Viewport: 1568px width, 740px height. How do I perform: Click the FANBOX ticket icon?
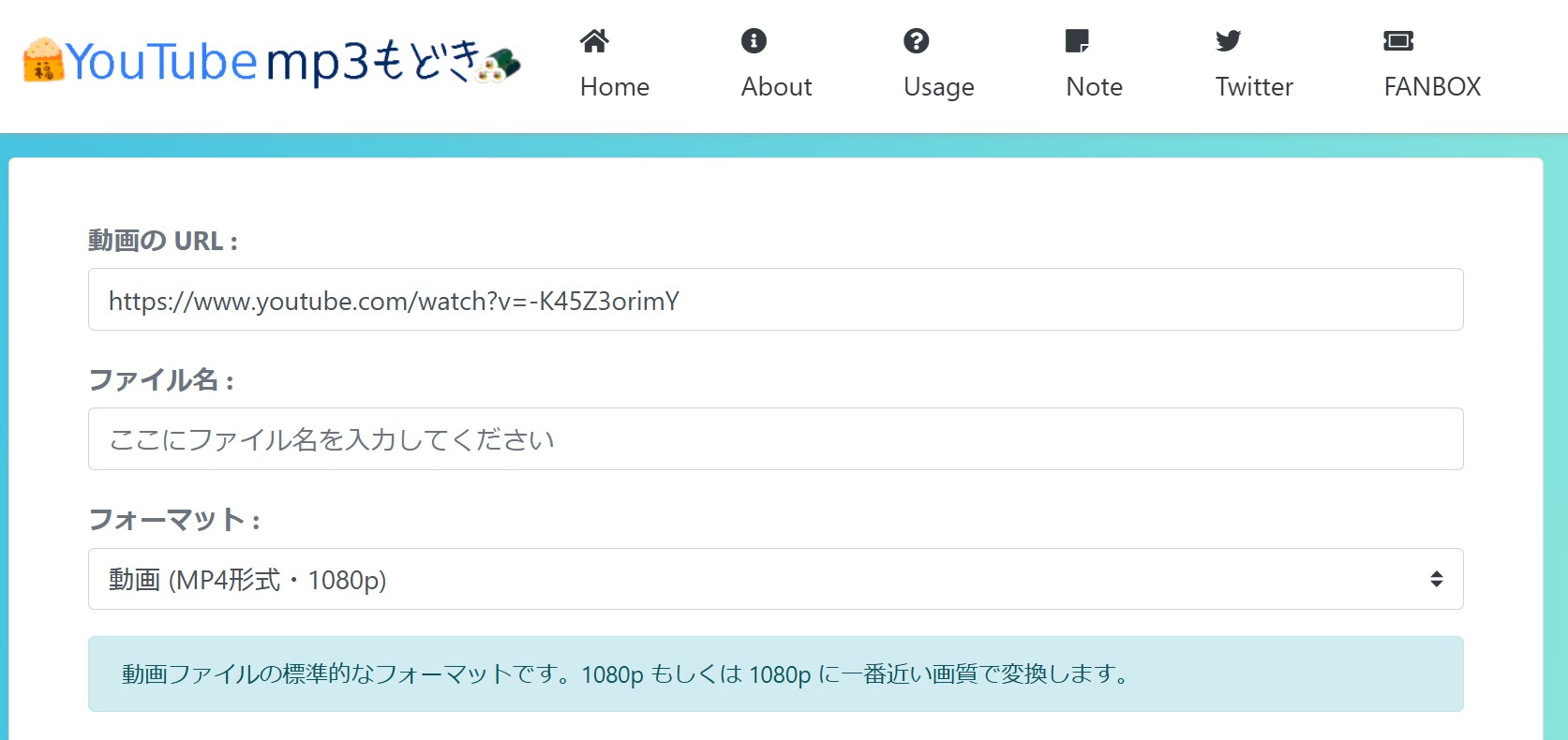1398,41
